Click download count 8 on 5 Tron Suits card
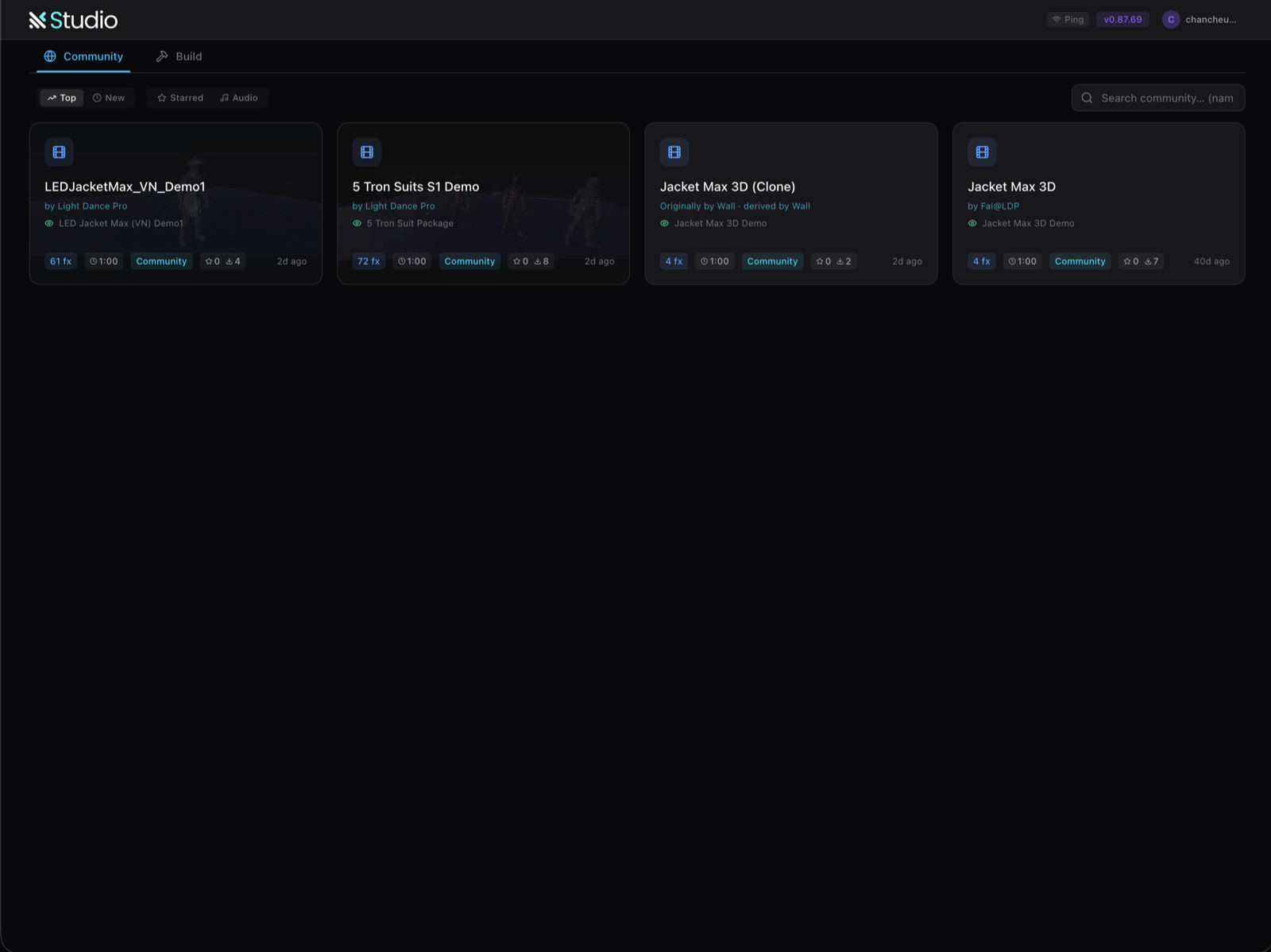This screenshot has height=952, width=1271. tap(541, 261)
